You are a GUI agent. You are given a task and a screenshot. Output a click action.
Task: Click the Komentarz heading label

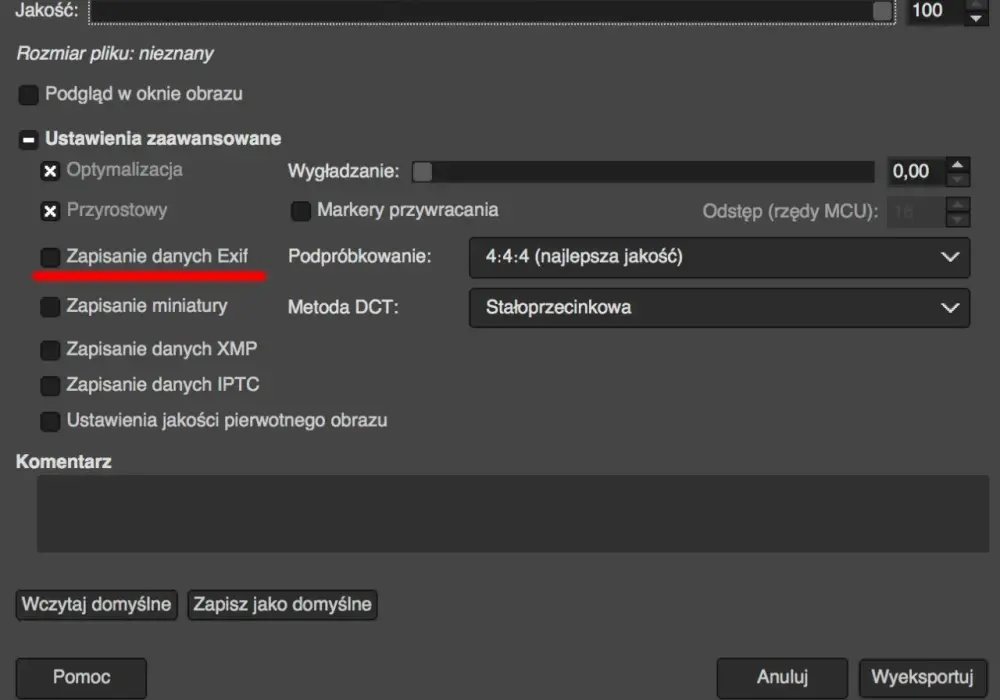[64, 462]
